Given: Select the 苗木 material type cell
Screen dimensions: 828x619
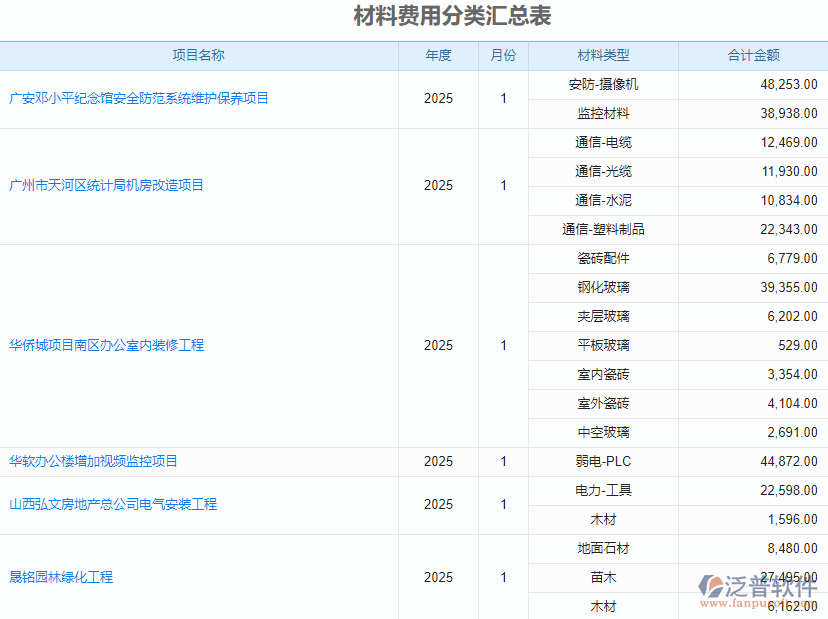Looking at the screenshot, I should (x=603, y=577).
